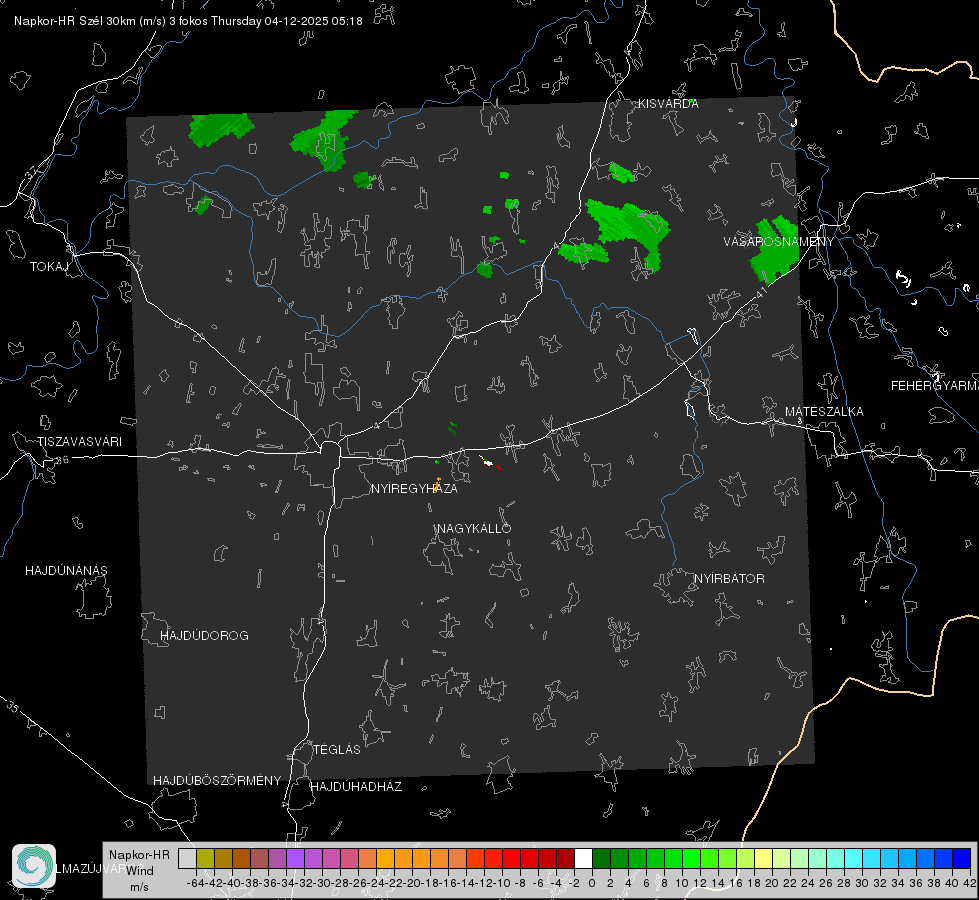Pick the cyan legend swatch between 28 and 30
Viewport: 979px width, 900px height.
854,858
